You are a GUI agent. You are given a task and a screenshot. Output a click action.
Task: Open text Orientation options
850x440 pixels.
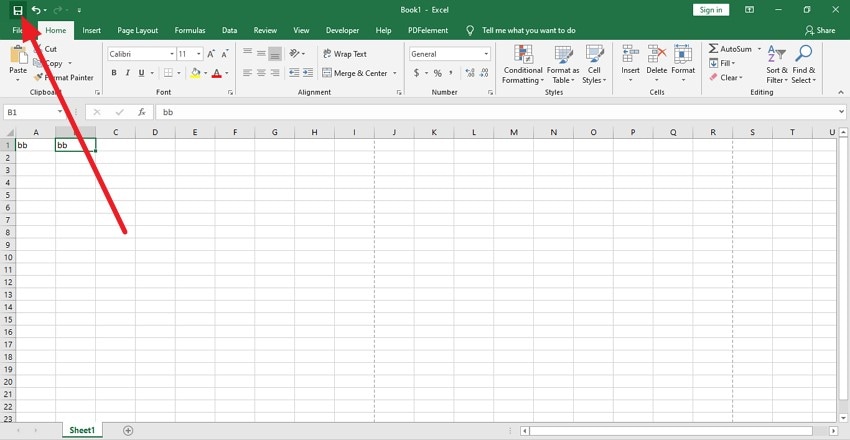coord(297,53)
